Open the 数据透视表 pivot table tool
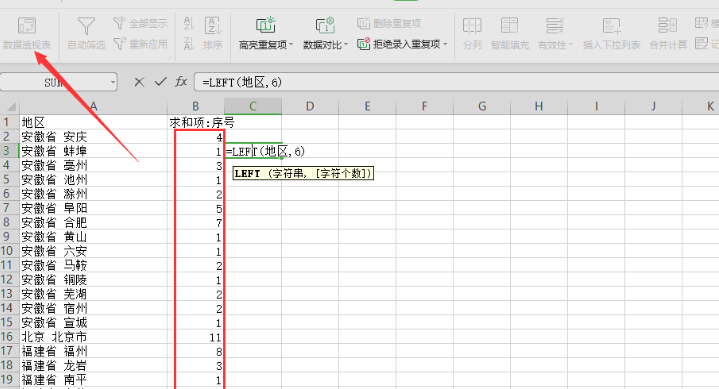The width and height of the screenshot is (719, 389). (x=27, y=33)
